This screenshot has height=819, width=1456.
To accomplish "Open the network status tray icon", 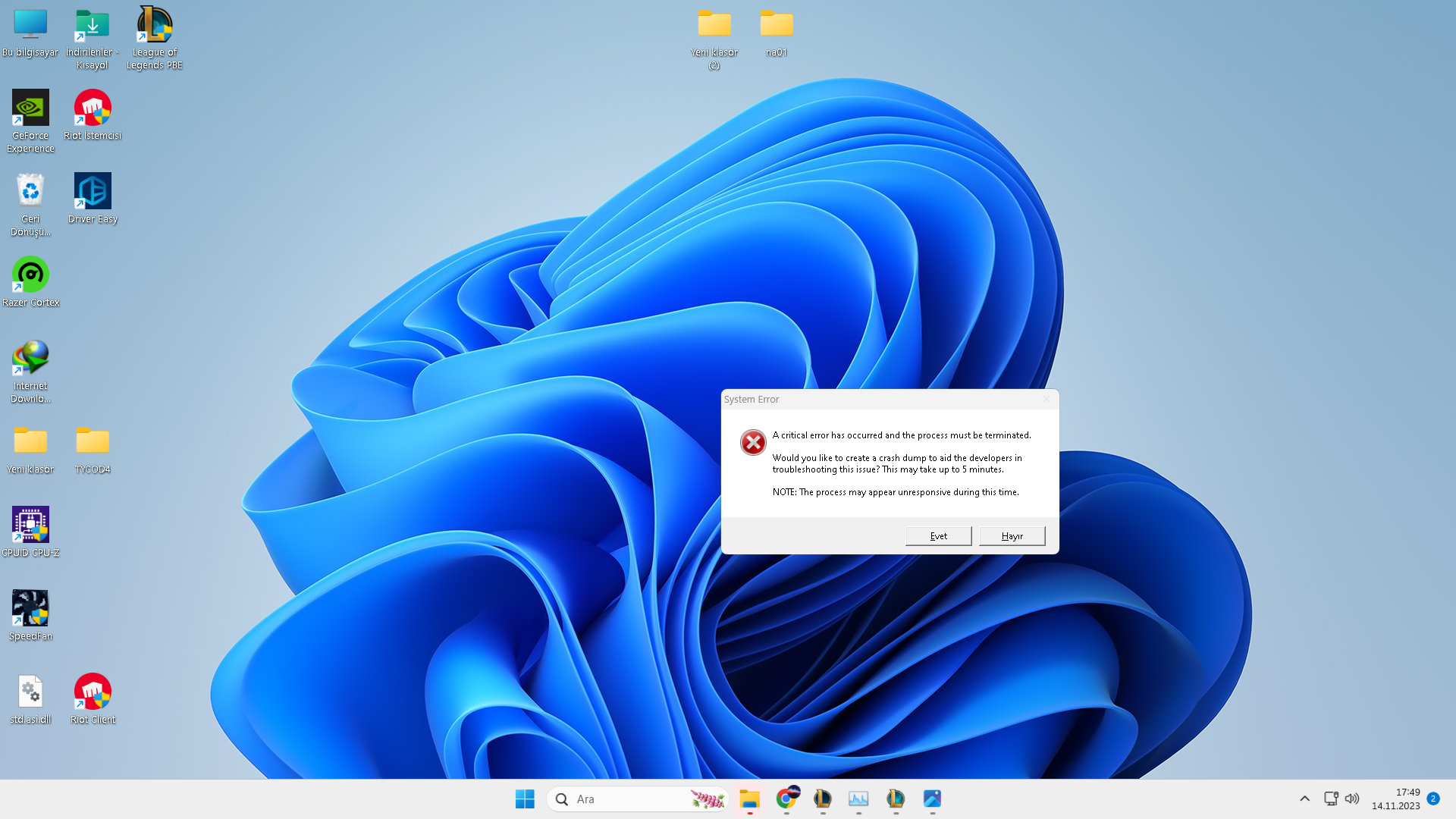I will (1331, 799).
